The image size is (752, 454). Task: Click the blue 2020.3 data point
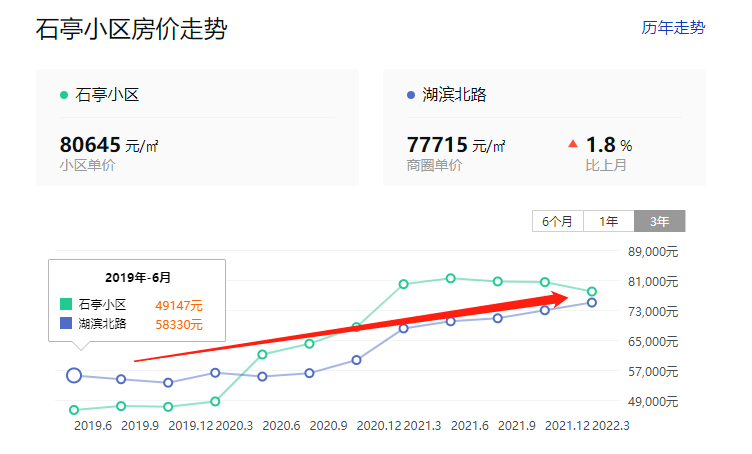(215, 373)
